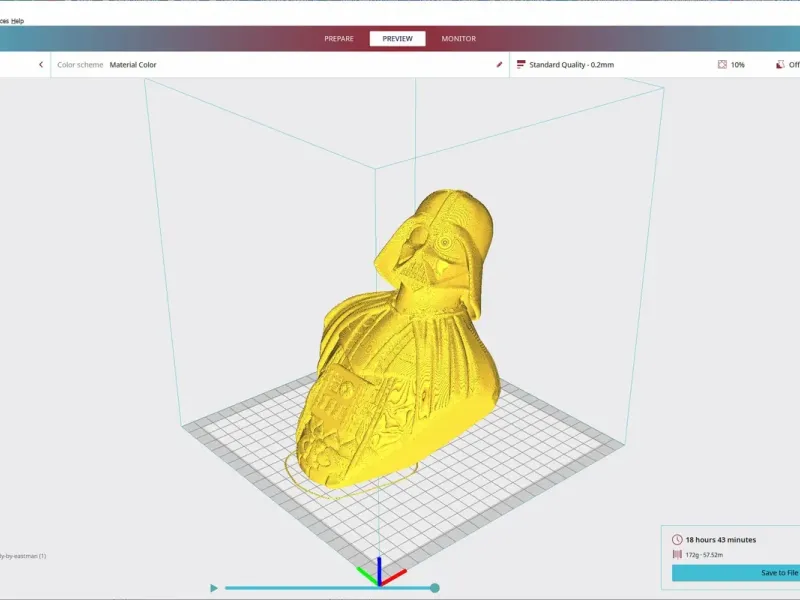This screenshot has height=600, width=800.
Task: Click the pencil edit icon for print settings
Action: tap(499, 65)
